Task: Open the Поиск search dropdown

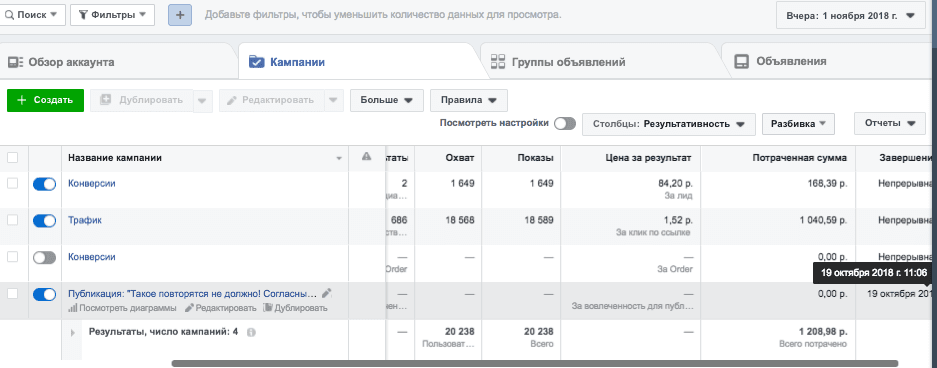Action: tap(32, 15)
